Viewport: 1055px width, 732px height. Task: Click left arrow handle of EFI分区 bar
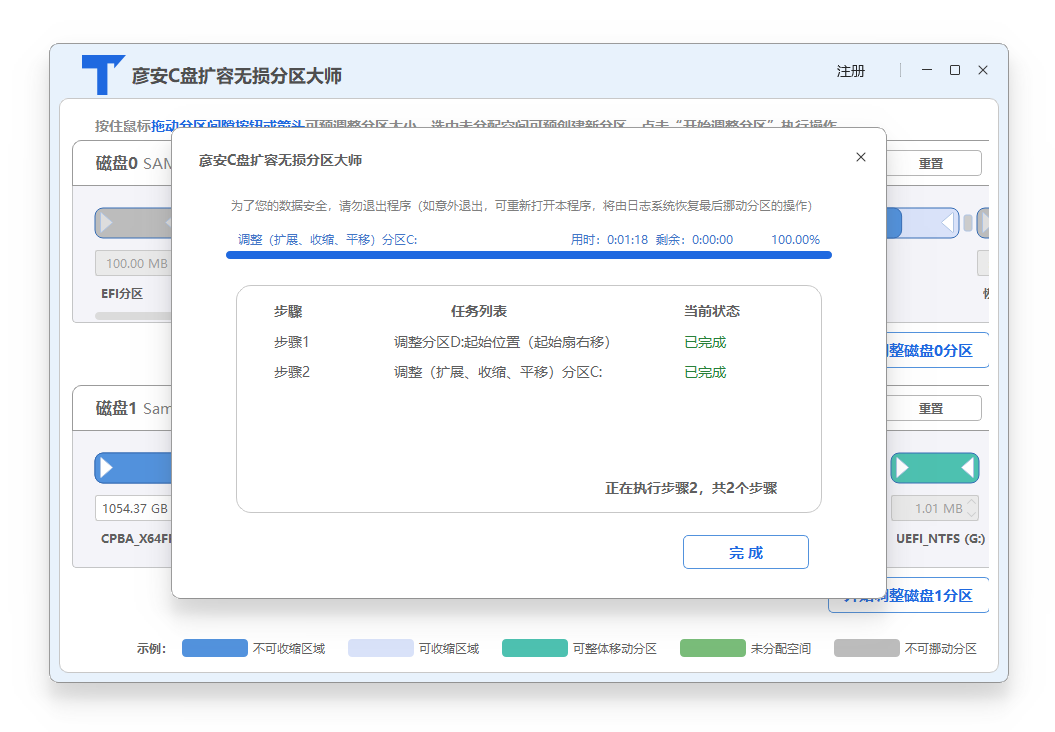click(107, 223)
